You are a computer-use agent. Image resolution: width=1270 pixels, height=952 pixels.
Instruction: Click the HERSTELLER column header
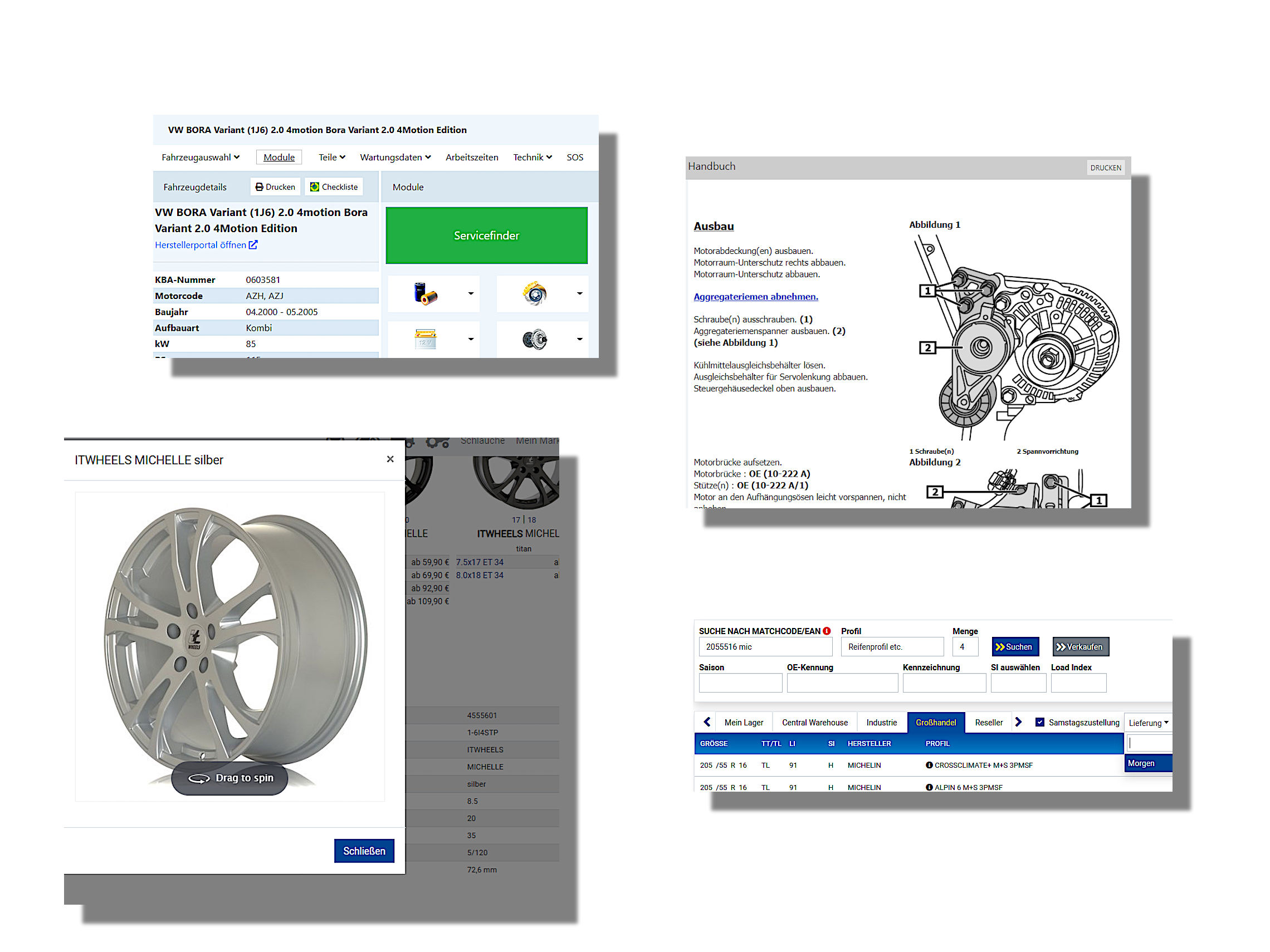click(870, 744)
